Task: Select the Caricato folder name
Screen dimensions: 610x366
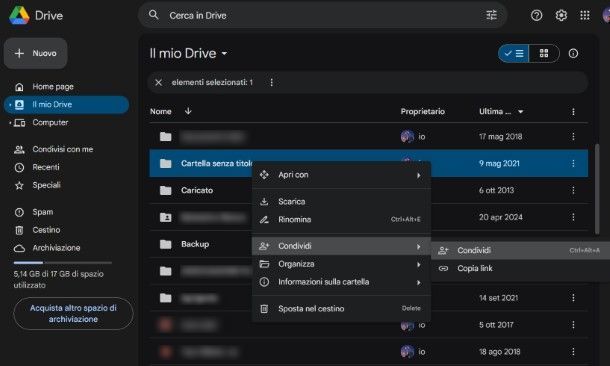Action: [197, 190]
